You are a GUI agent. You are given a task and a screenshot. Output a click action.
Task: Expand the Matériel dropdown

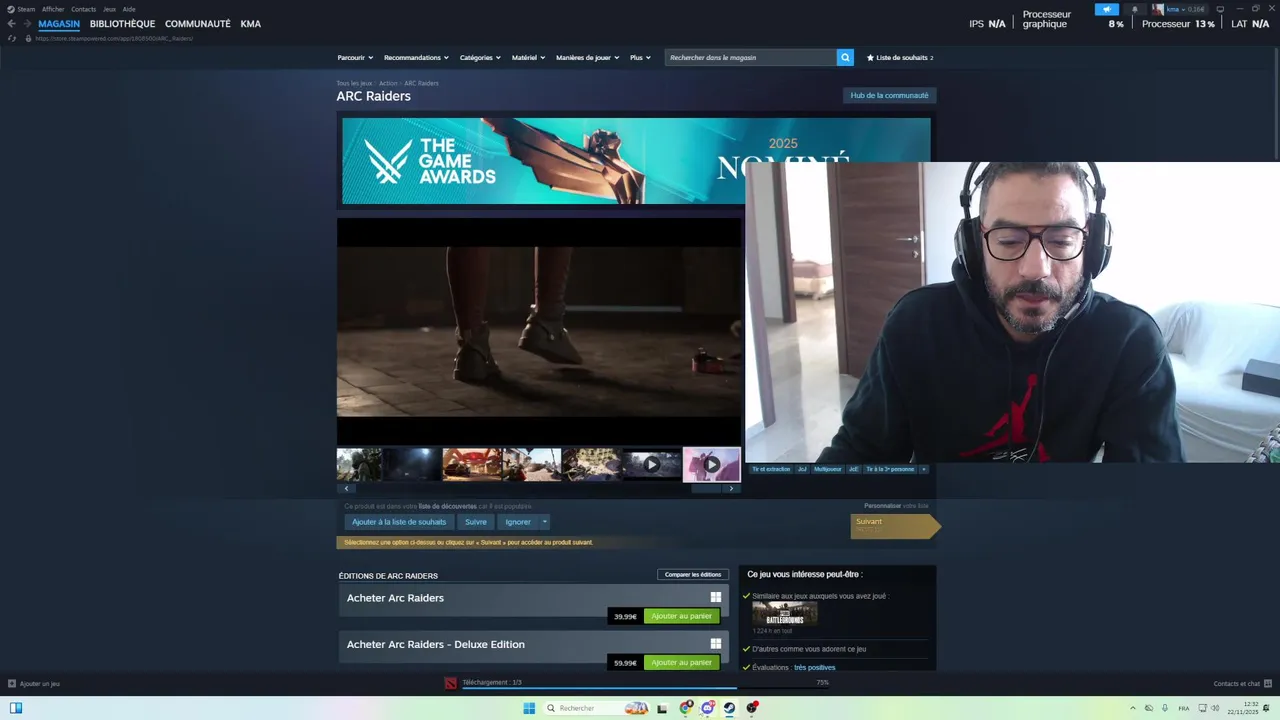click(x=528, y=58)
